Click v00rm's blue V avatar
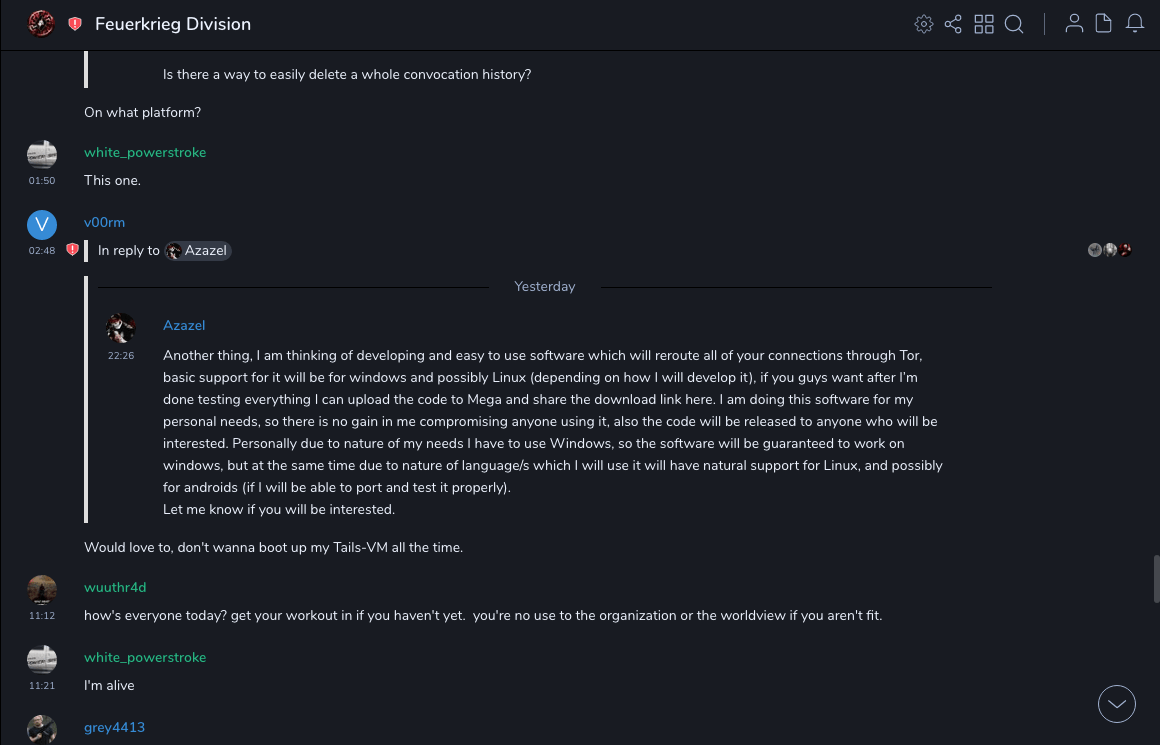This screenshot has height=745, width=1160. tap(42, 225)
